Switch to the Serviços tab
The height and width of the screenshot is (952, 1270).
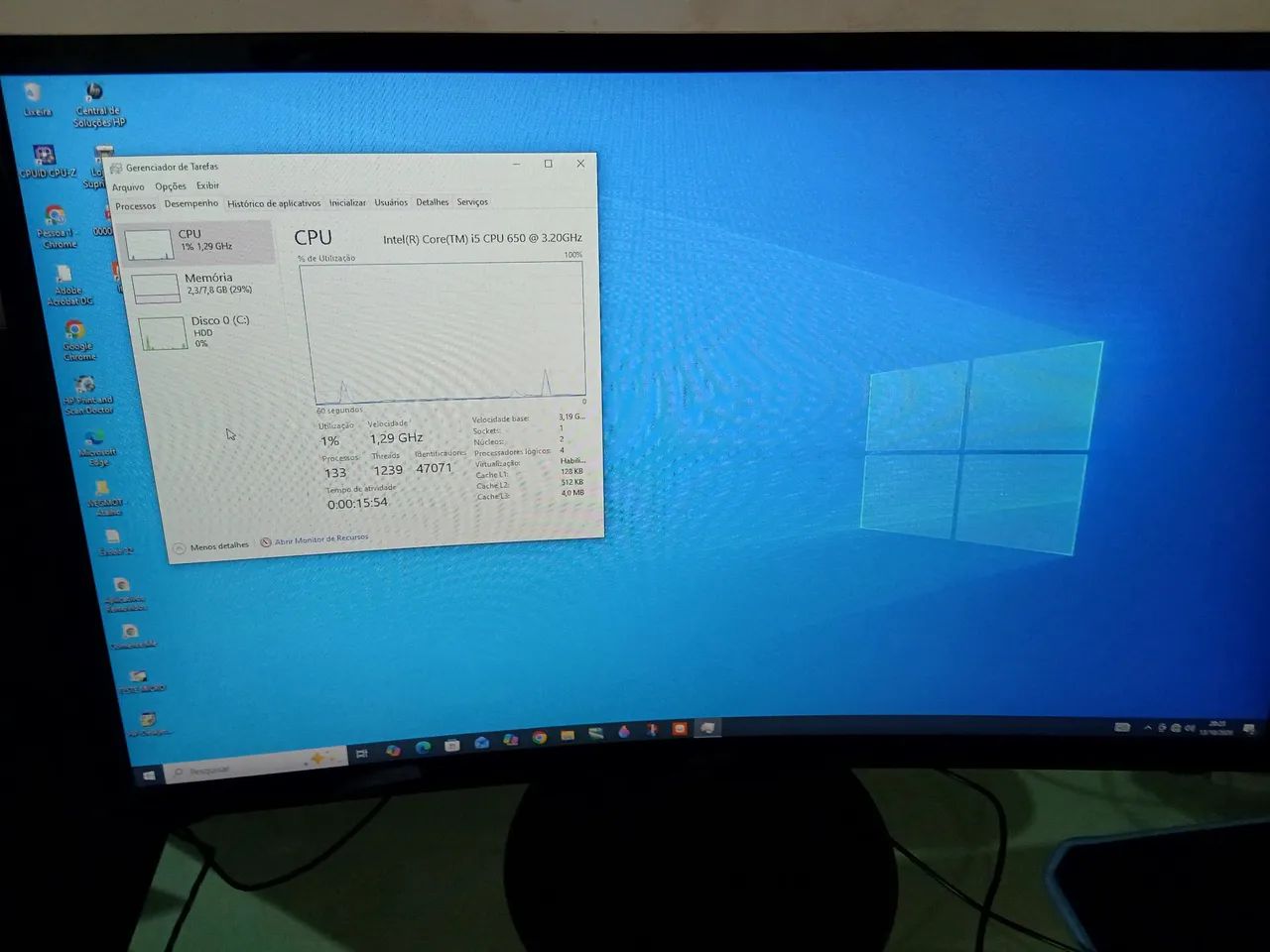click(x=472, y=202)
